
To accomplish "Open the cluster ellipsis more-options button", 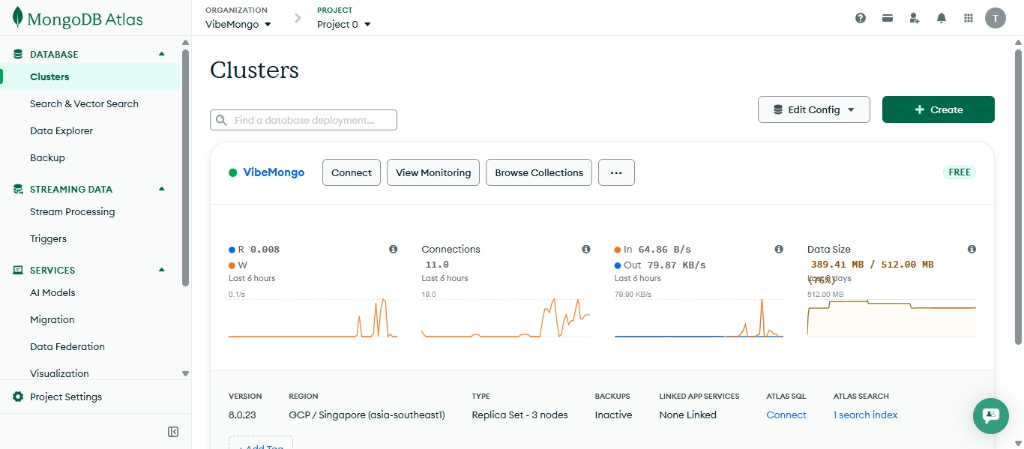I will (616, 173).
